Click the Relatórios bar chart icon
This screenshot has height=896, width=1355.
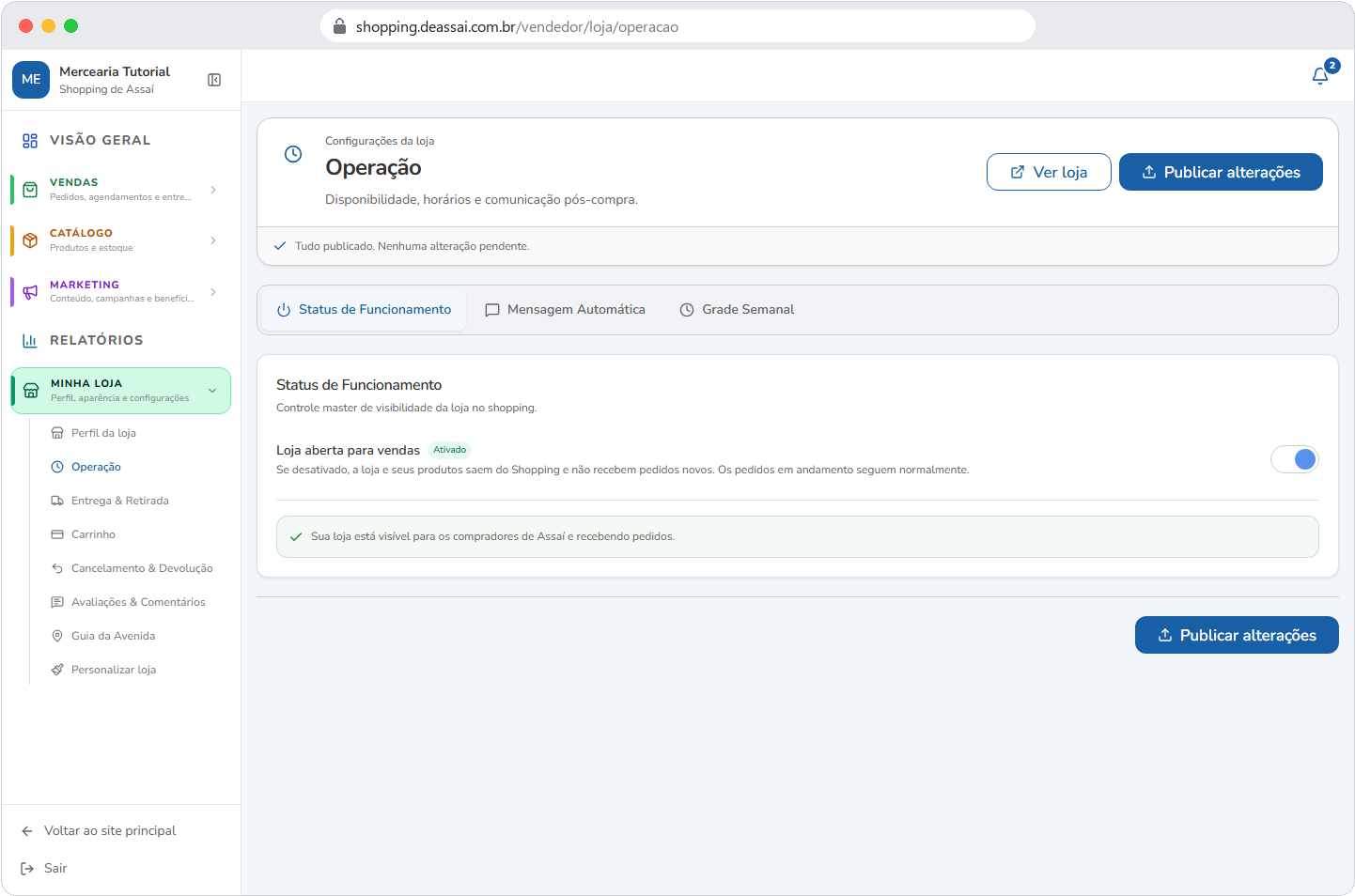pyautogui.click(x=30, y=340)
